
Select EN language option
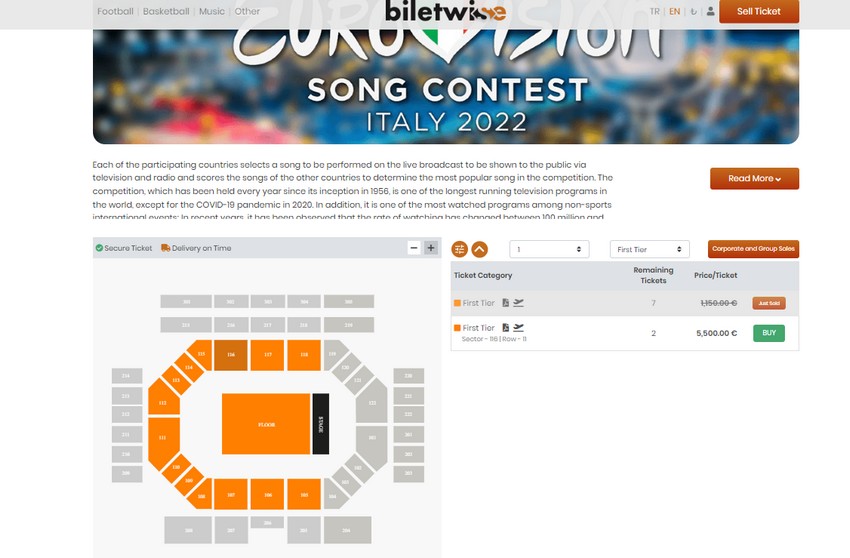[x=675, y=12]
